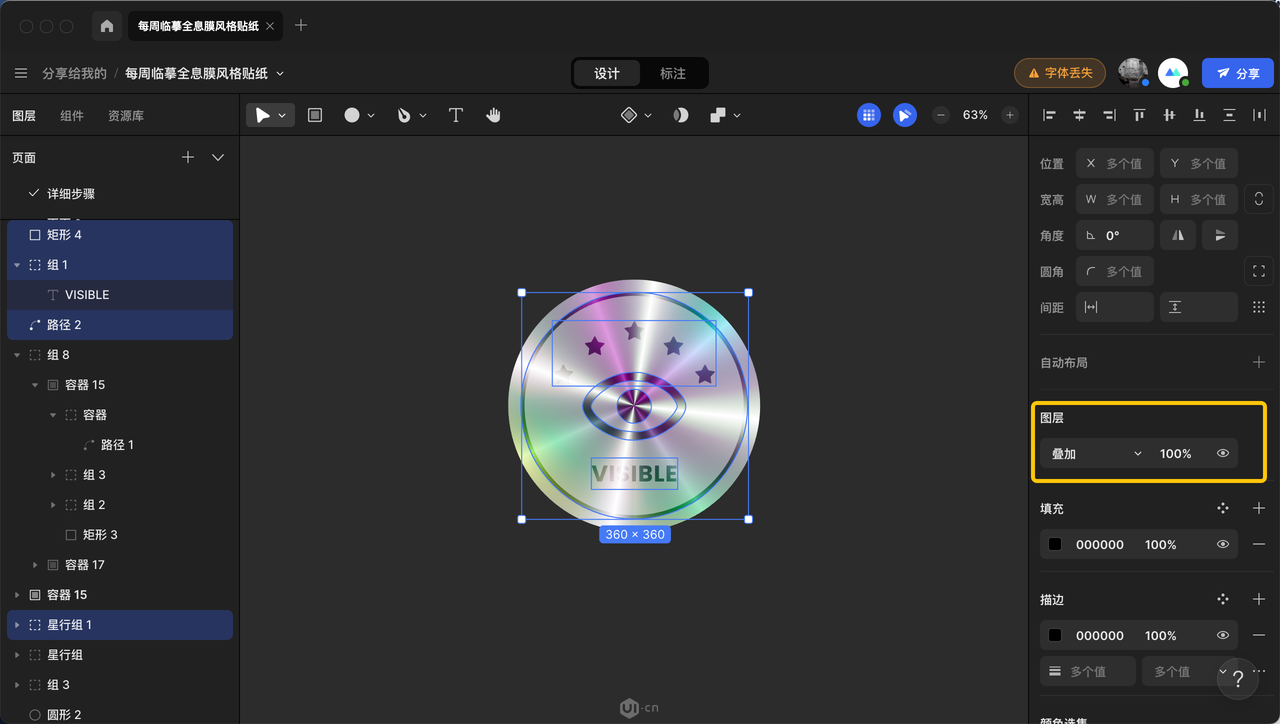Screen dimensions: 1280x724
Task: Toggle stroke visibility eye icon
Action: (x=1223, y=635)
